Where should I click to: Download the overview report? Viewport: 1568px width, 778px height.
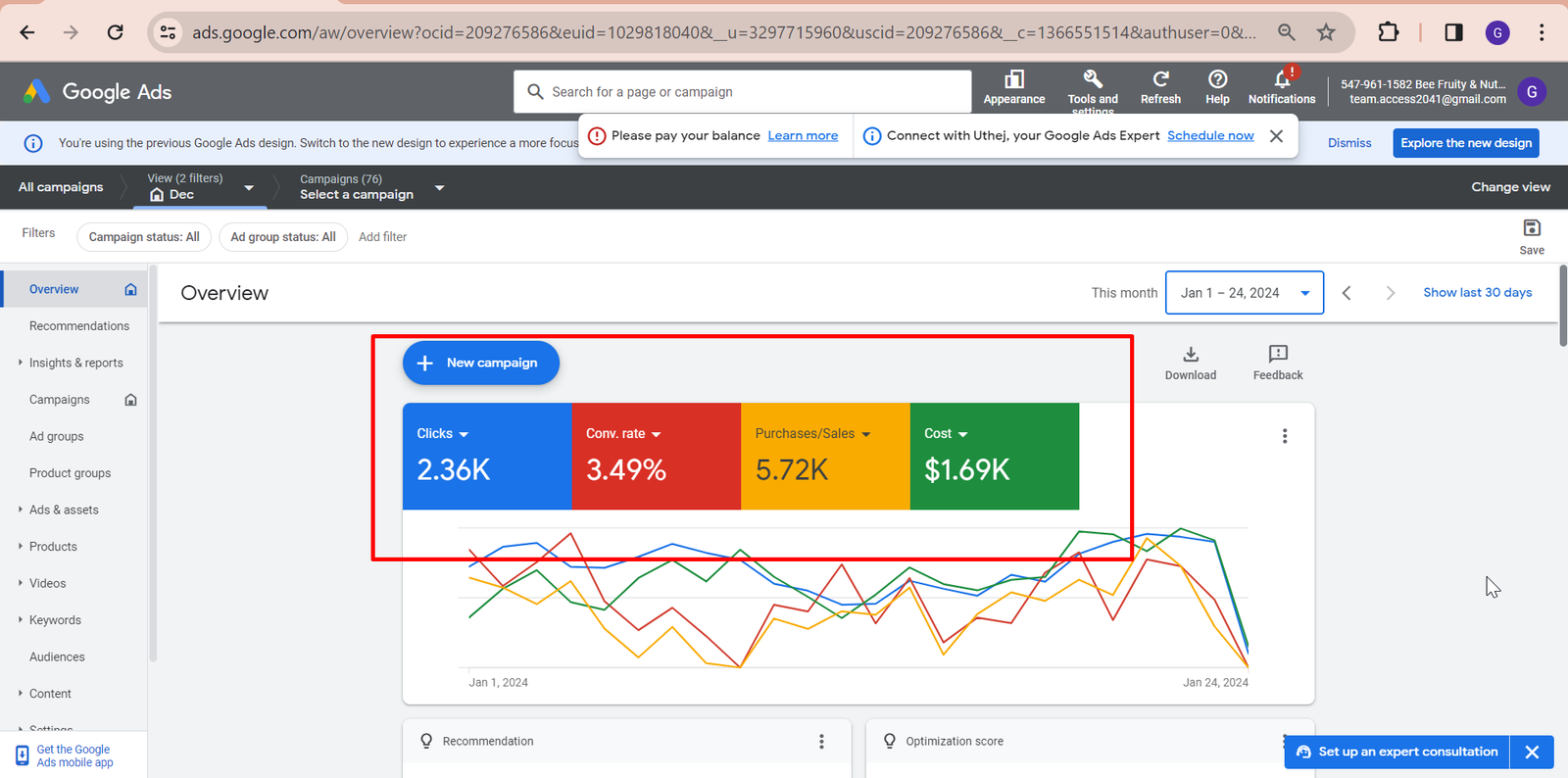click(x=1191, y=363)
